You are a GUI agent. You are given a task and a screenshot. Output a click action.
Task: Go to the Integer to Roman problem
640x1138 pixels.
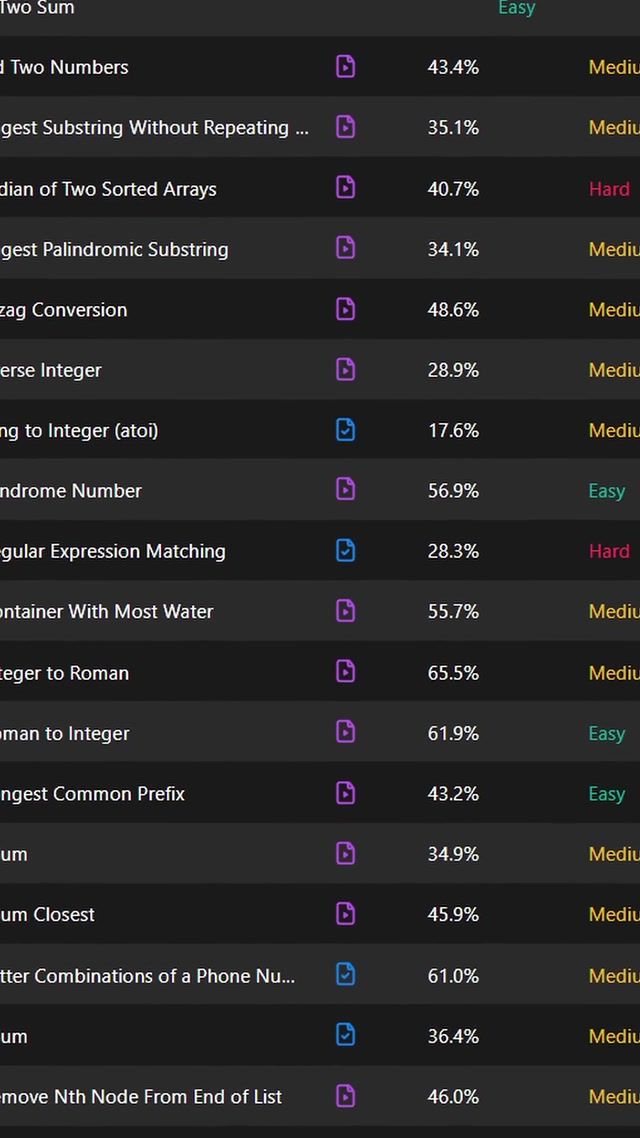(x=64, y=673)
